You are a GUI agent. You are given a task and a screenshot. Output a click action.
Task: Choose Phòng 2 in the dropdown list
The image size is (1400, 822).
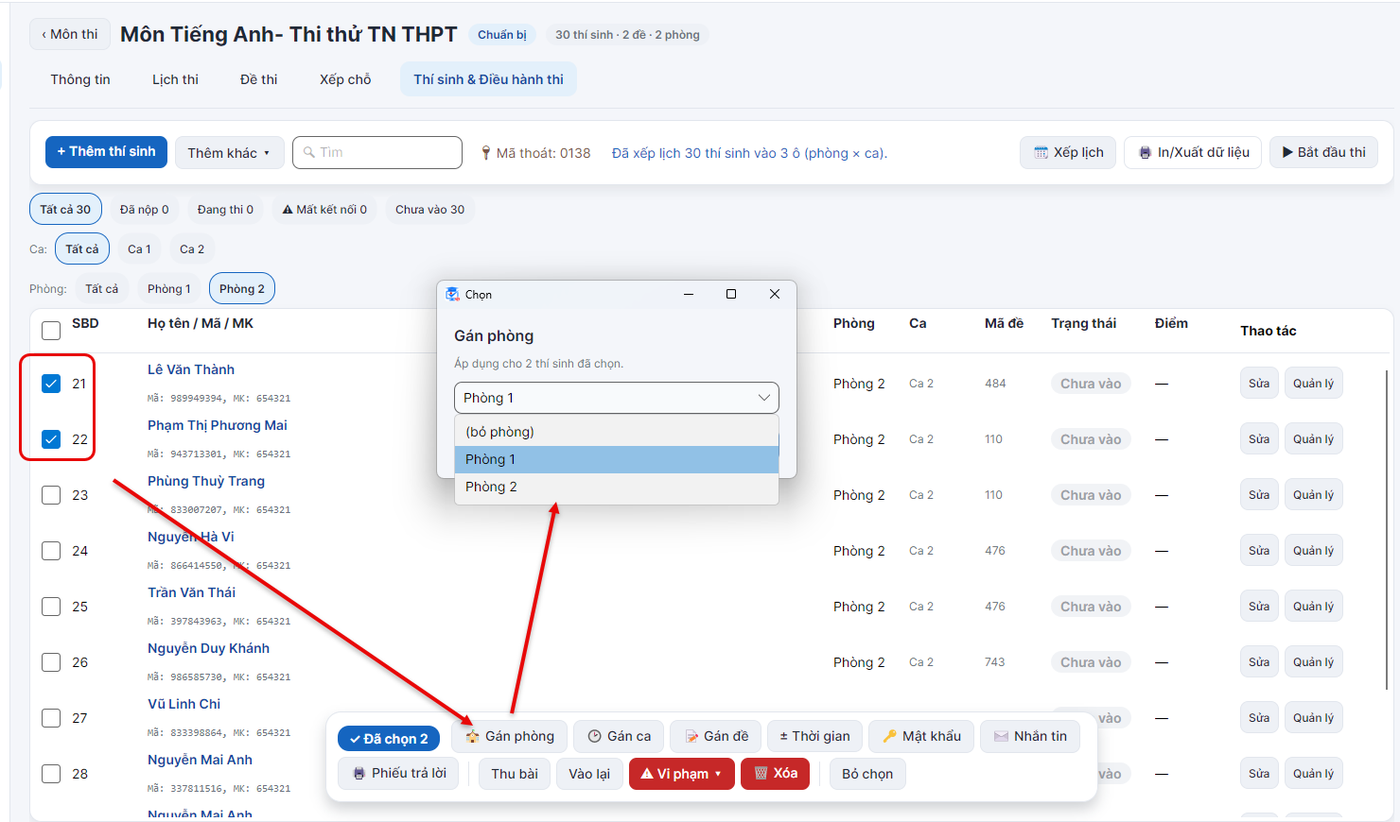click(616, 487)
